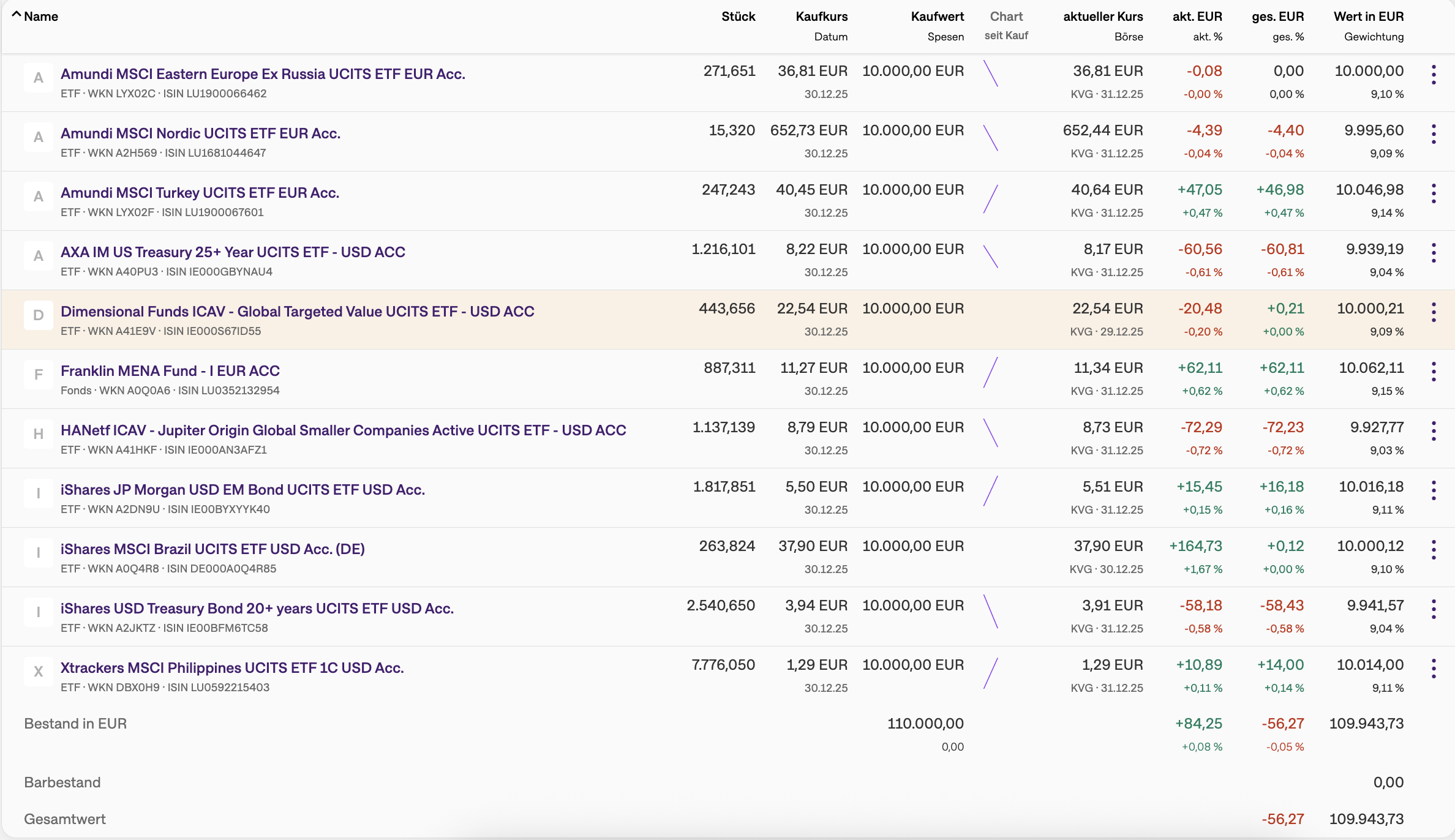Sort by Wert in EUR column header
This screenshot has height=840, width=1455.
point(1368,17)
